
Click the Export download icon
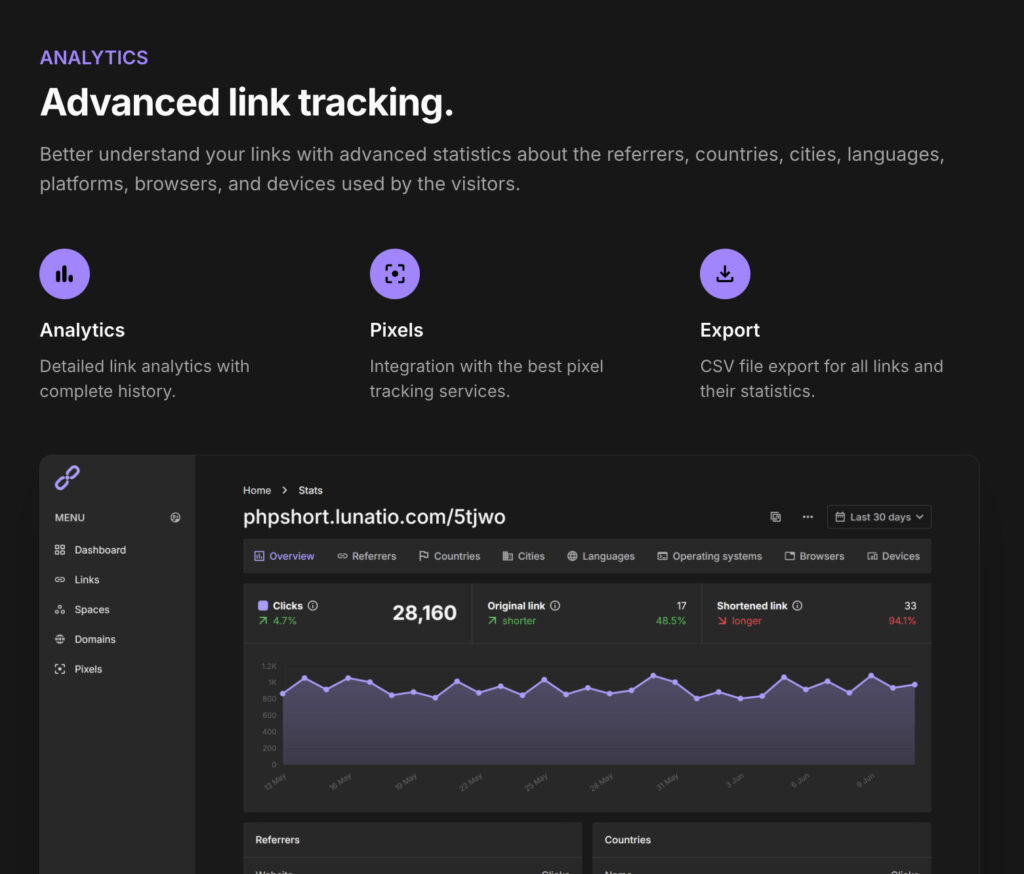point(725,274)
